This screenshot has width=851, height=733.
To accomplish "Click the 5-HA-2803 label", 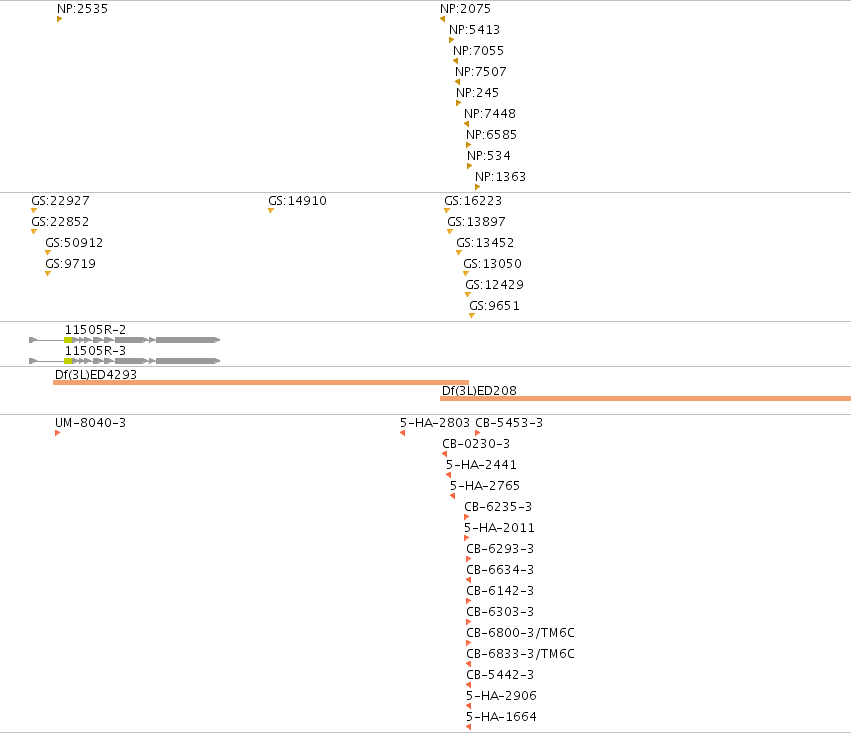I will [435, 423].
